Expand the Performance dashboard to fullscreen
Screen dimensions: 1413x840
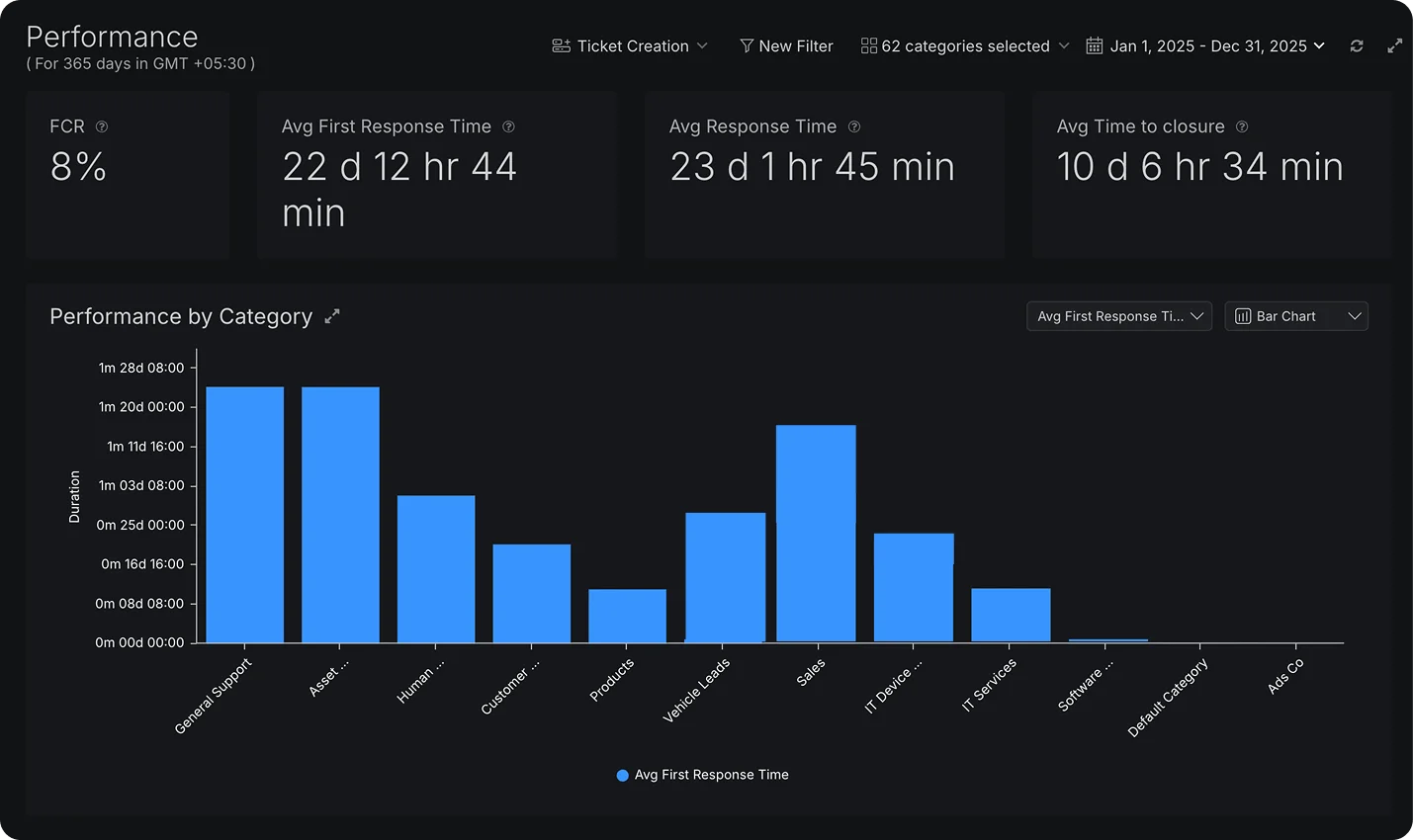point(1394,46)
